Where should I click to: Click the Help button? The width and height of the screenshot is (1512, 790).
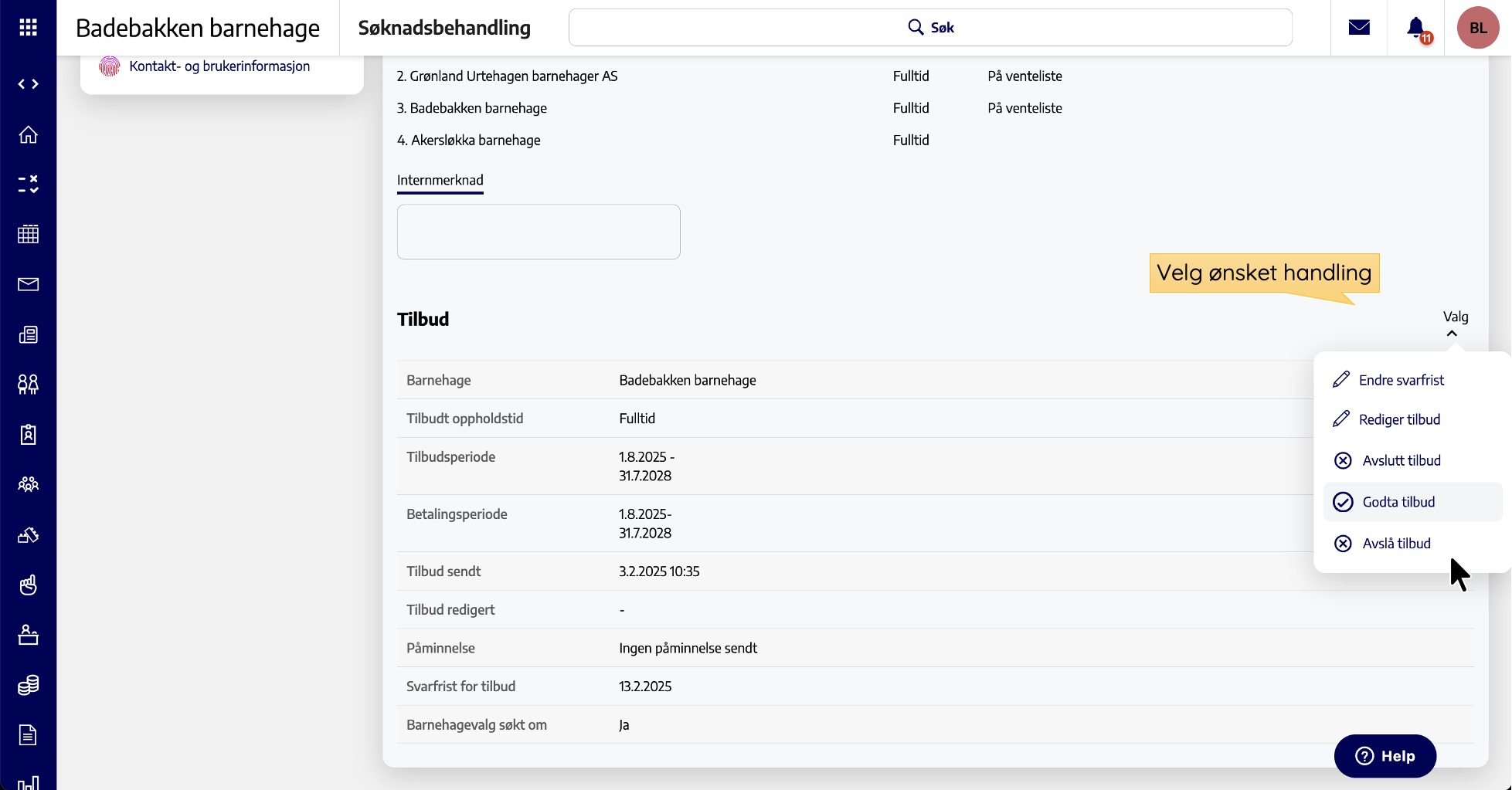pyautogui.click(x=1385, y=756)
